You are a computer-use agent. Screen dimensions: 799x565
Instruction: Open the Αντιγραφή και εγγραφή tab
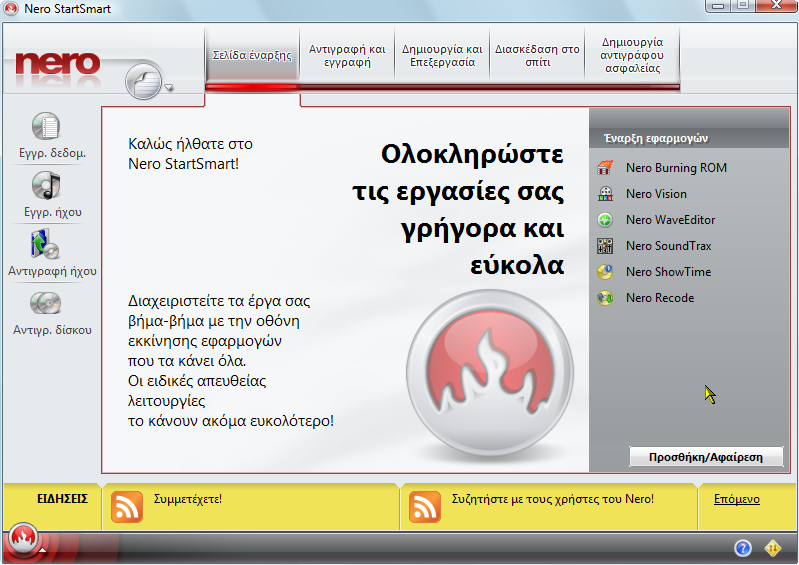347,55
